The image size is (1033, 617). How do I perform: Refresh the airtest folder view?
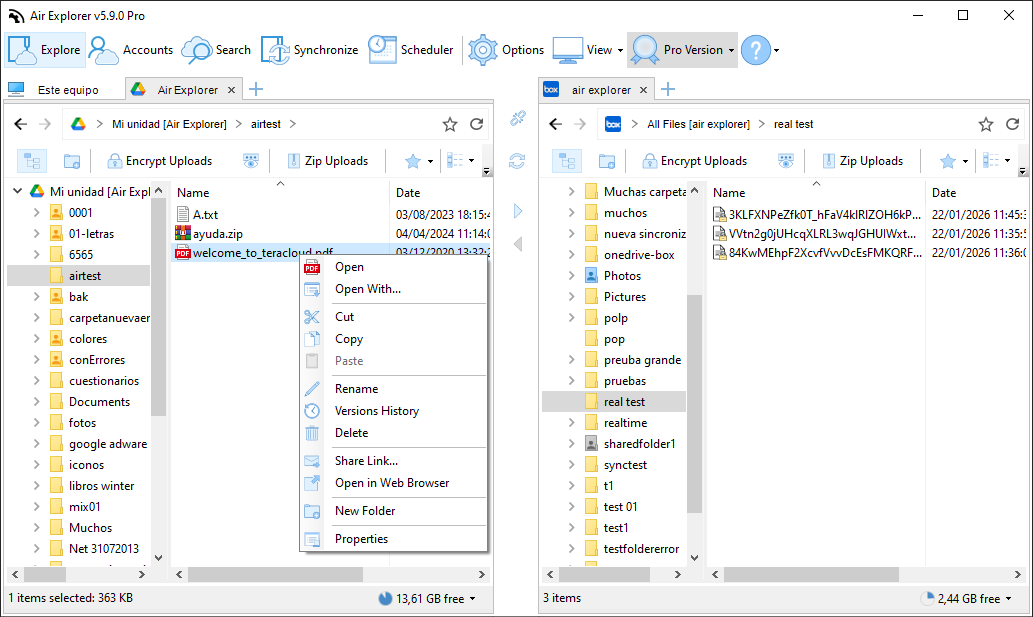476,123
